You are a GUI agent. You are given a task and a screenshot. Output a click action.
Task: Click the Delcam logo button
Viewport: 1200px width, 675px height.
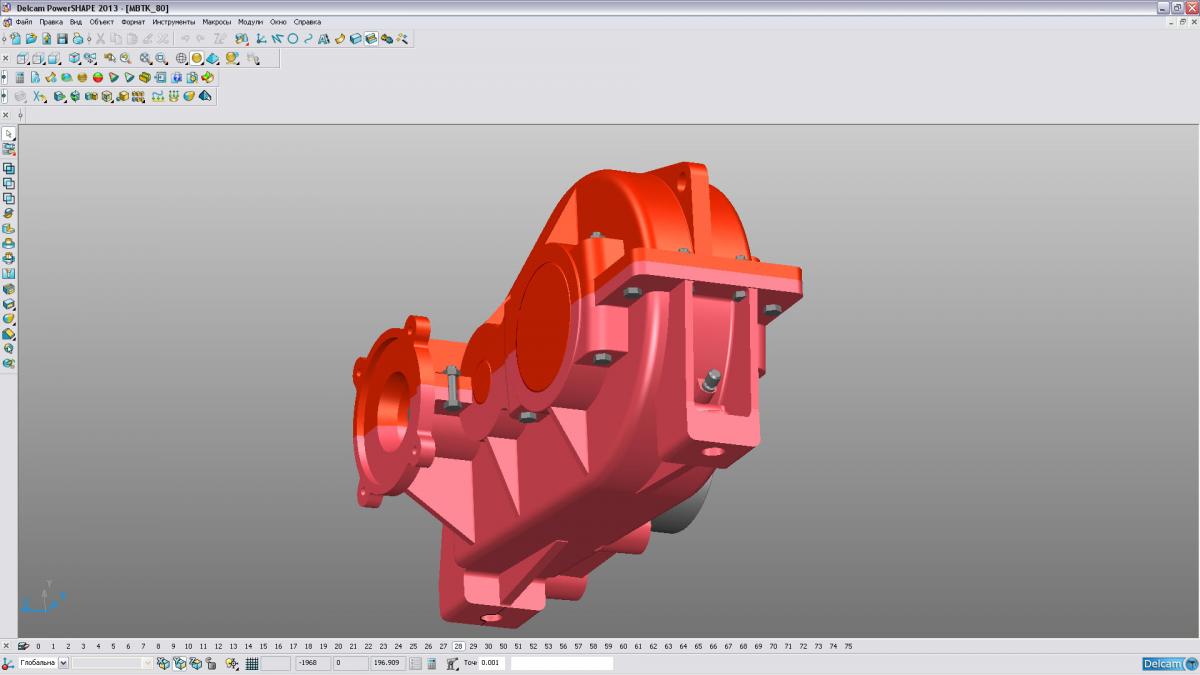1169,663
